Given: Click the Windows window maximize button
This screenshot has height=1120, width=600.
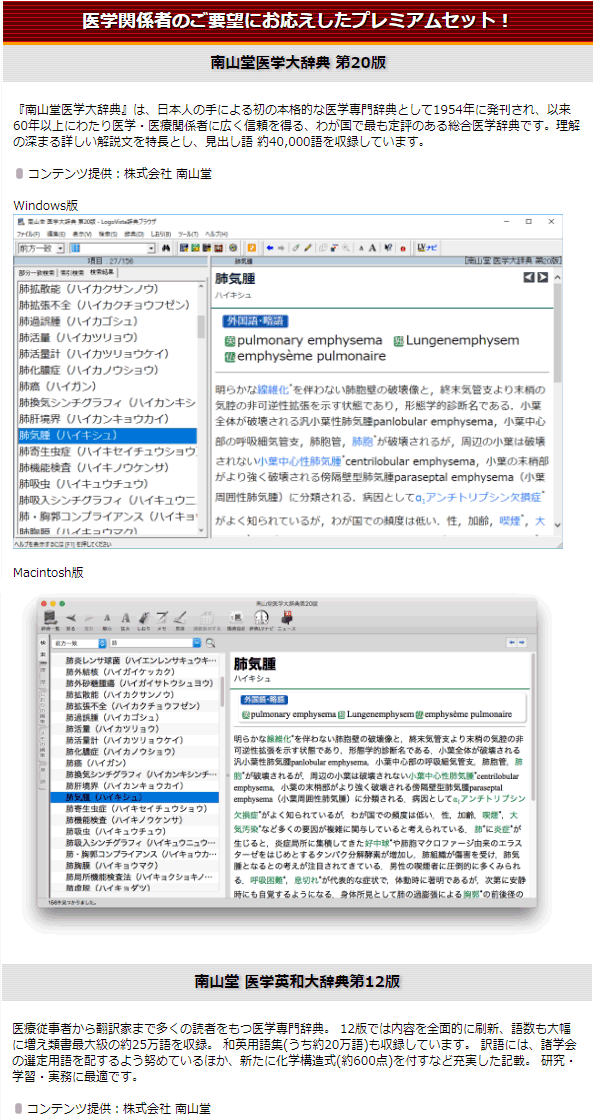Looking at the screenshot, I should pos(529,221).
